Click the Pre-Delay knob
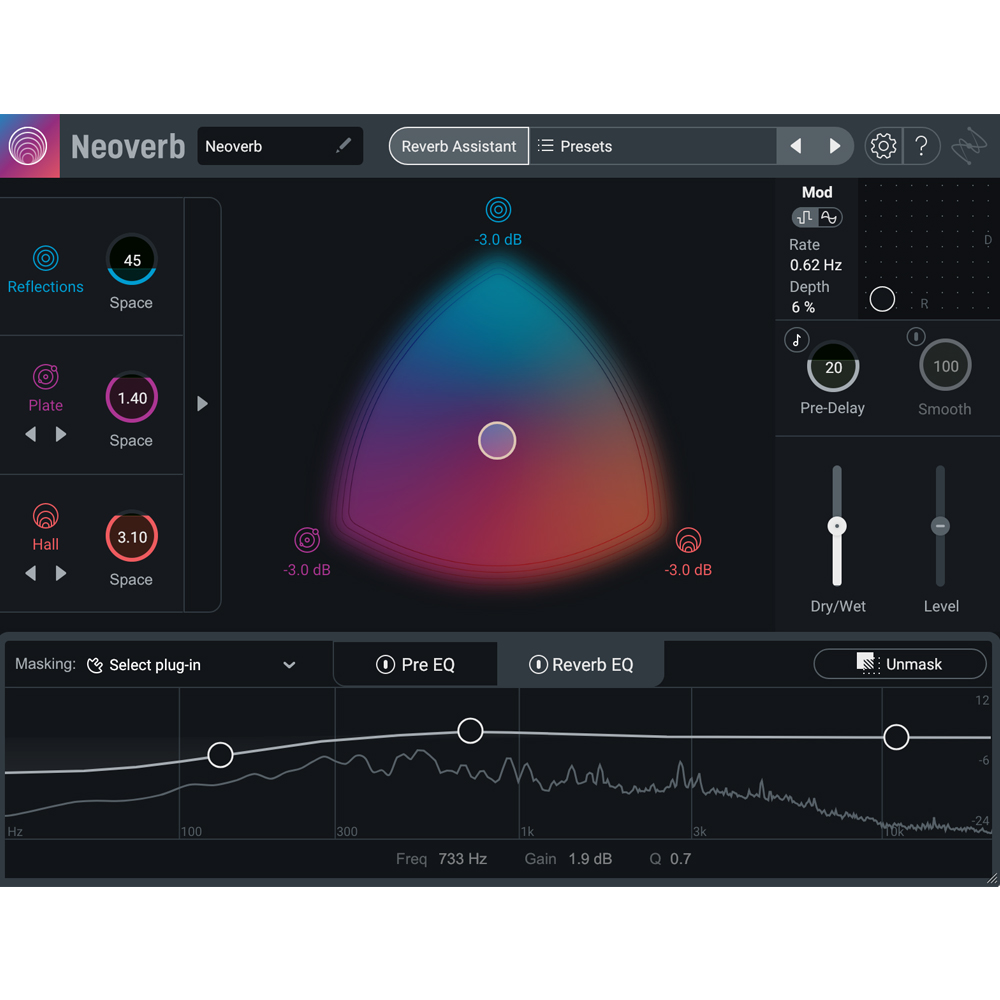Screen dimensions: 1000x1000 click(833, 367)
